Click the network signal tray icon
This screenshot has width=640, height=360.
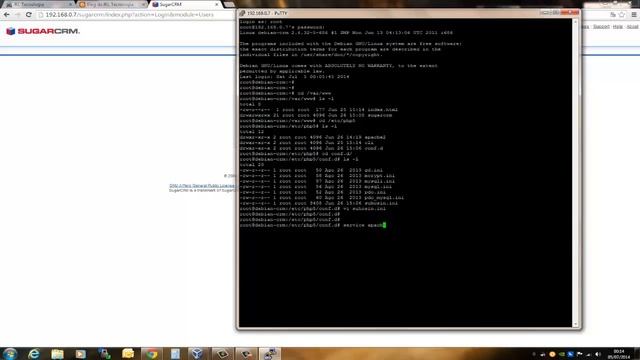point(589,354)
